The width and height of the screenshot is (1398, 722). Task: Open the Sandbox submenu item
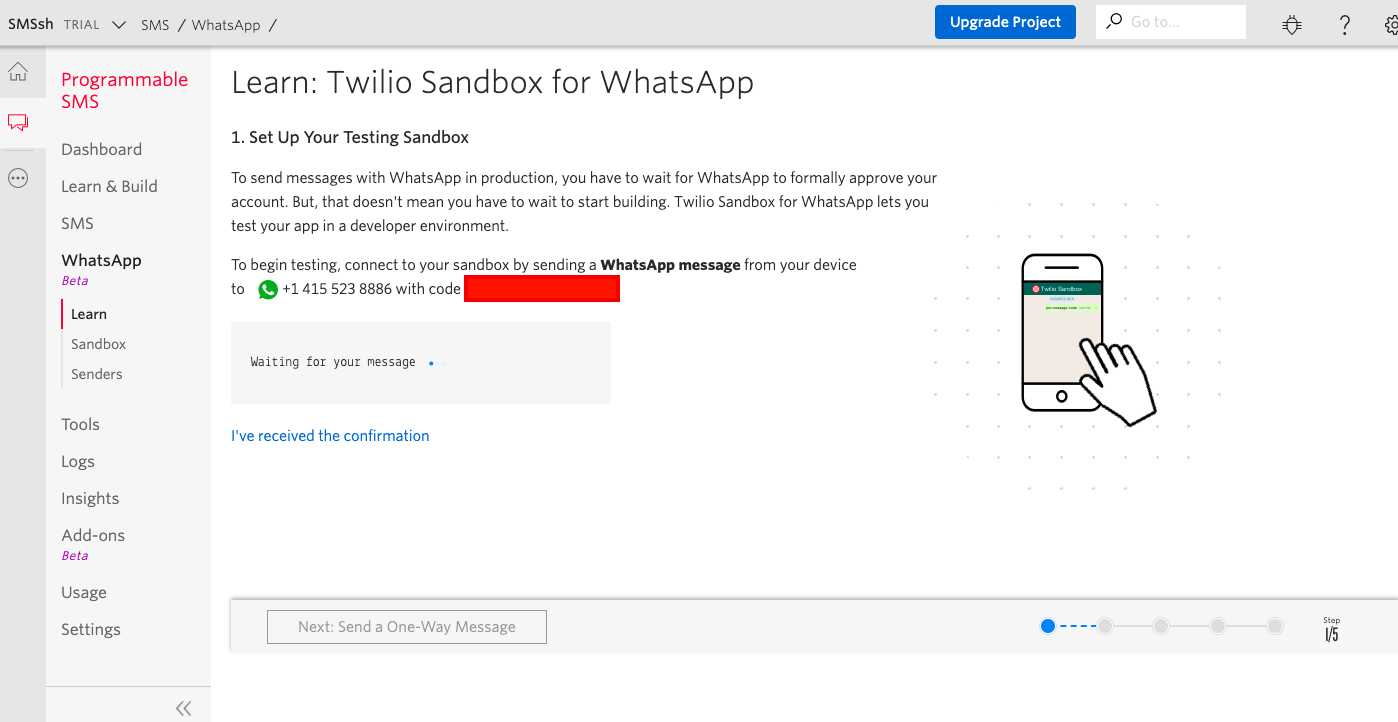pyautogui.click(x=98, y=344)
